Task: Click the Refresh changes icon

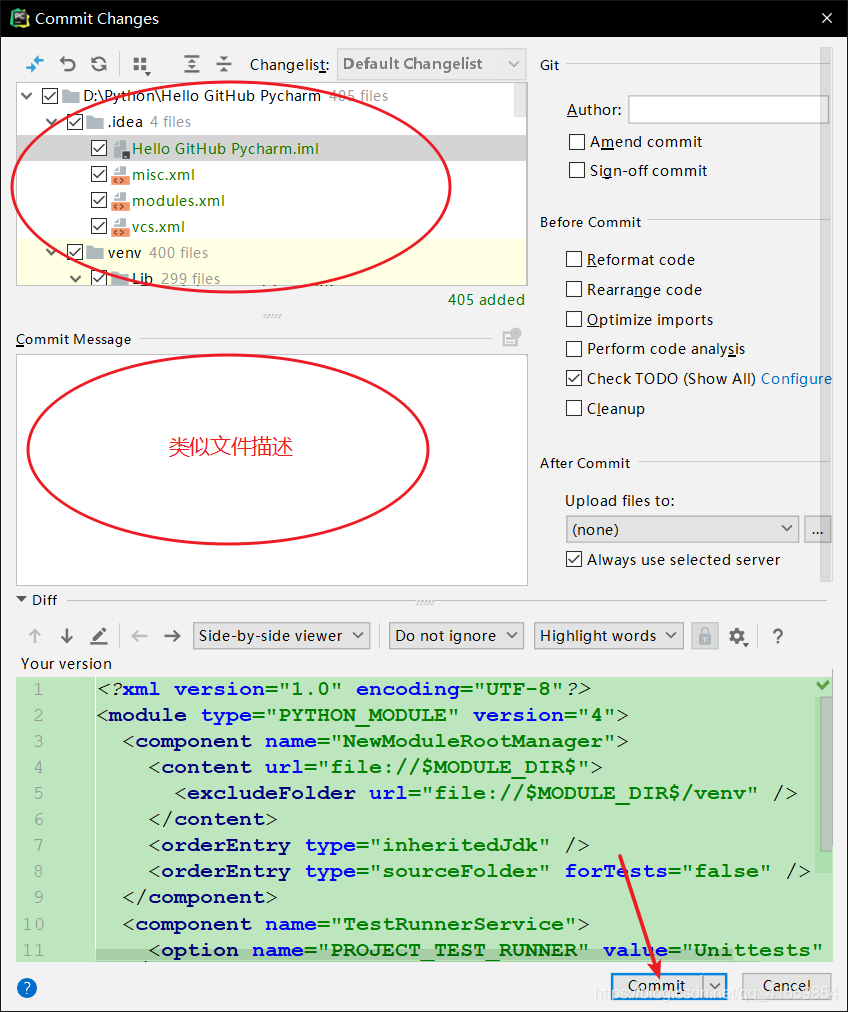Action: (99, 64)
